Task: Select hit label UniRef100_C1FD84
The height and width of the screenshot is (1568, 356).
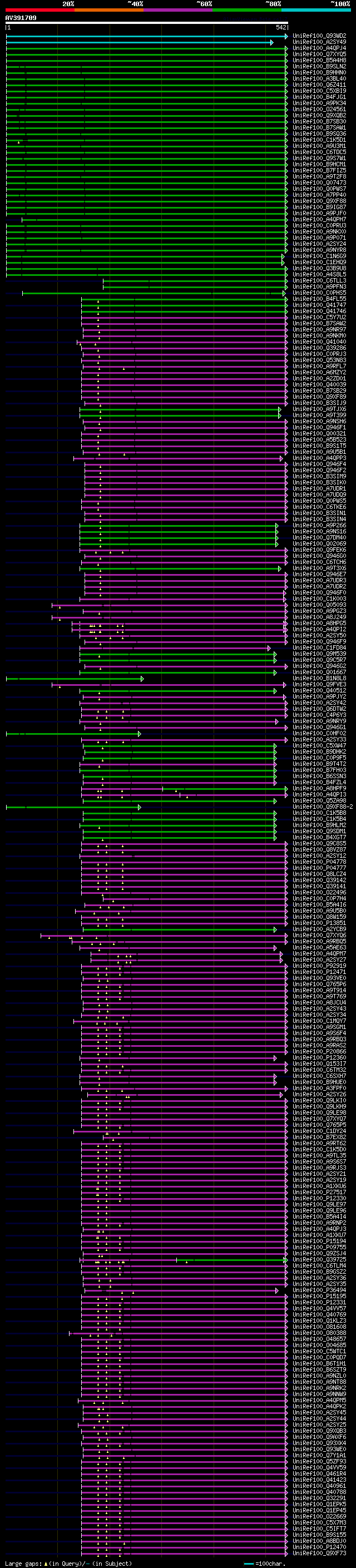Action: coord(319,648)
